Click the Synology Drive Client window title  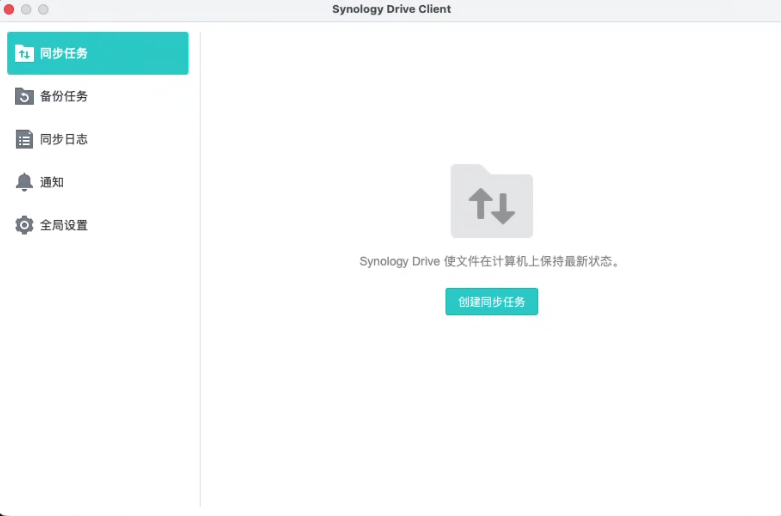pos(391,9)
